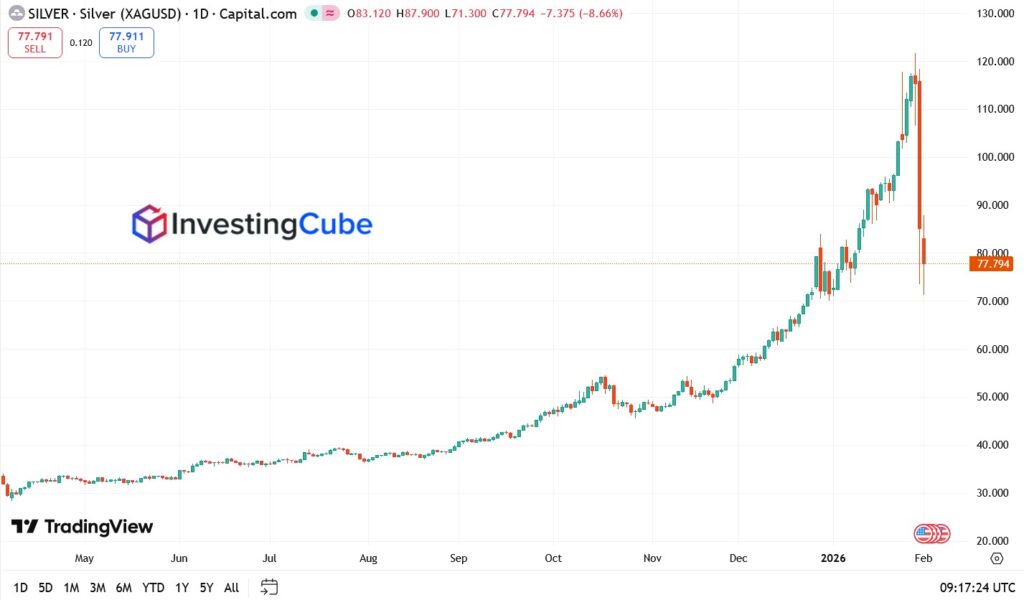This screenshot has width=1024, height=600.
Task: Click the green market-open status dot
Action: point(313,14)
